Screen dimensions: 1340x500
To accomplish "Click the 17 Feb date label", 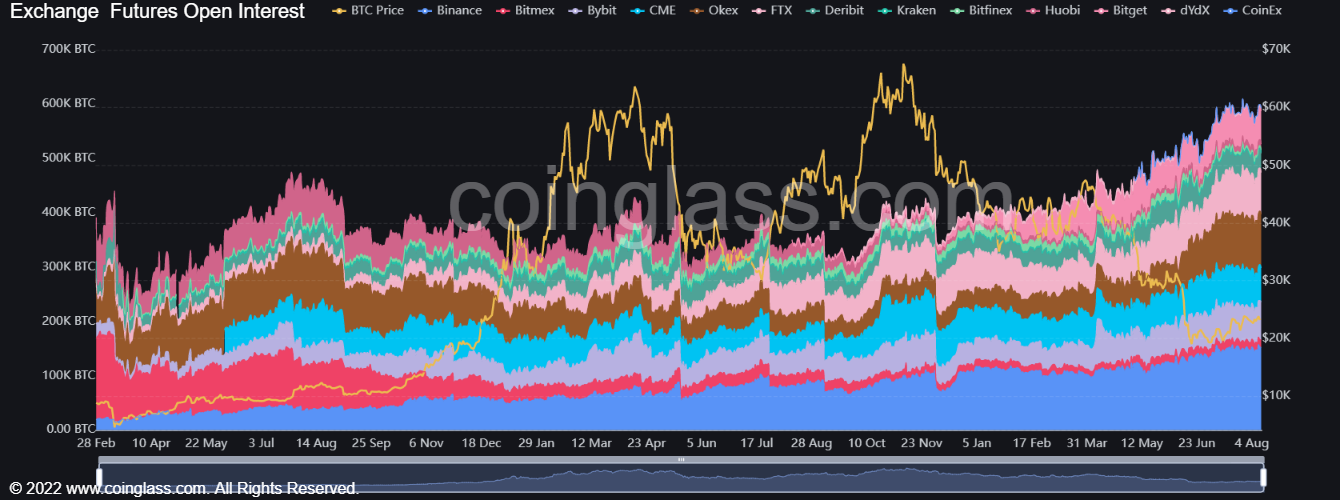I will (x=1032, y=443).
